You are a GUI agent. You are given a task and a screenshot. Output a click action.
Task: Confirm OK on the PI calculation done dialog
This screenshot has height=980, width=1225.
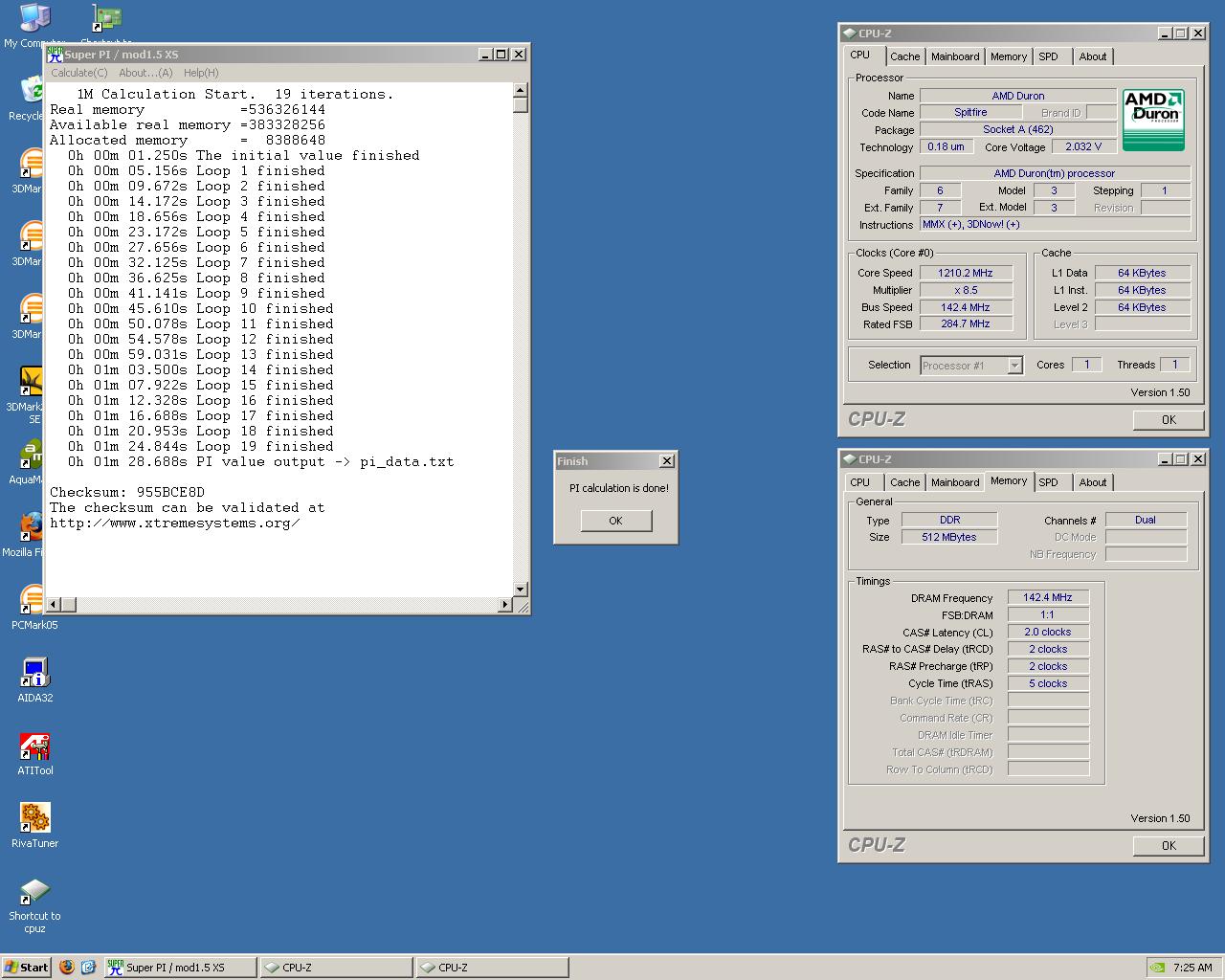tap(616, 521)
